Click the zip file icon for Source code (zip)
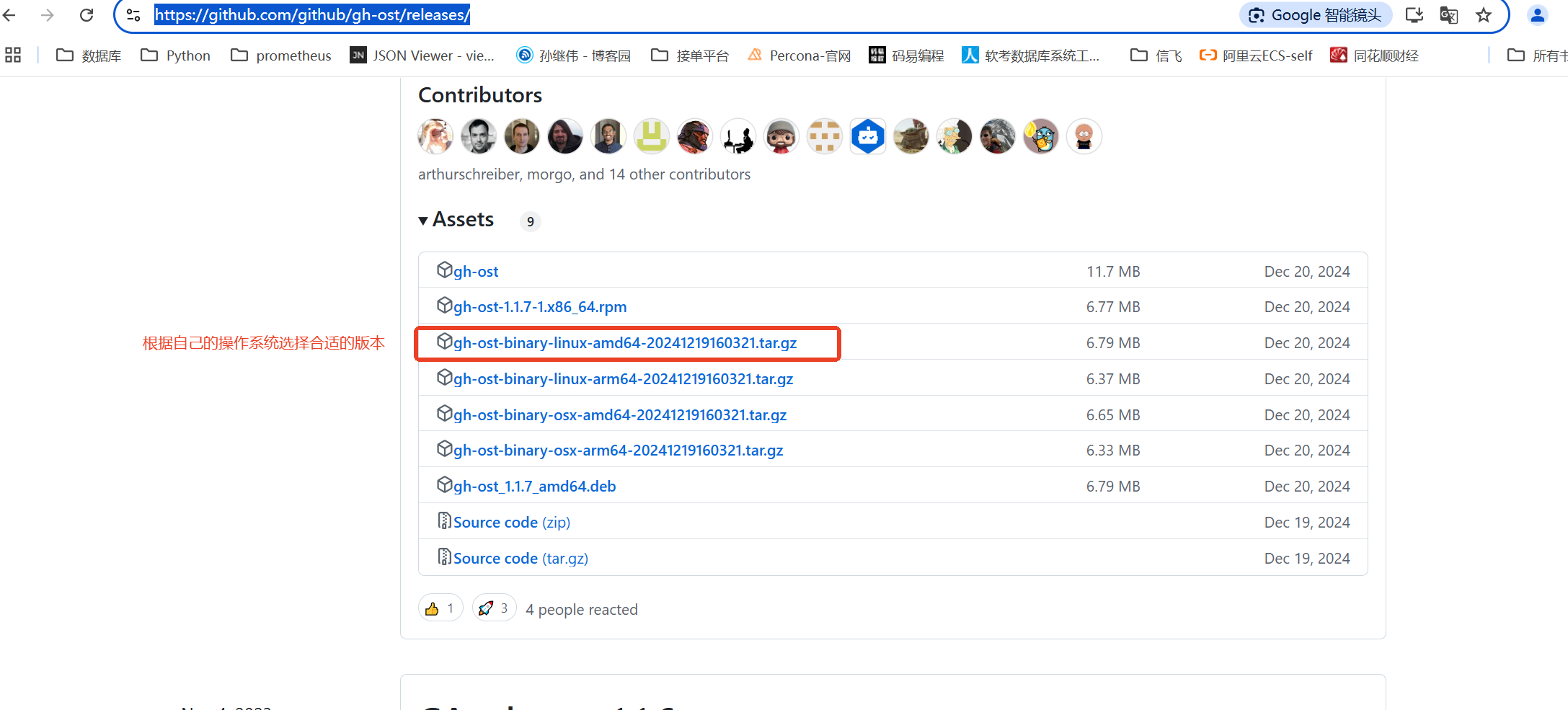The image size is (1568, 710). [x=445, y=520]
